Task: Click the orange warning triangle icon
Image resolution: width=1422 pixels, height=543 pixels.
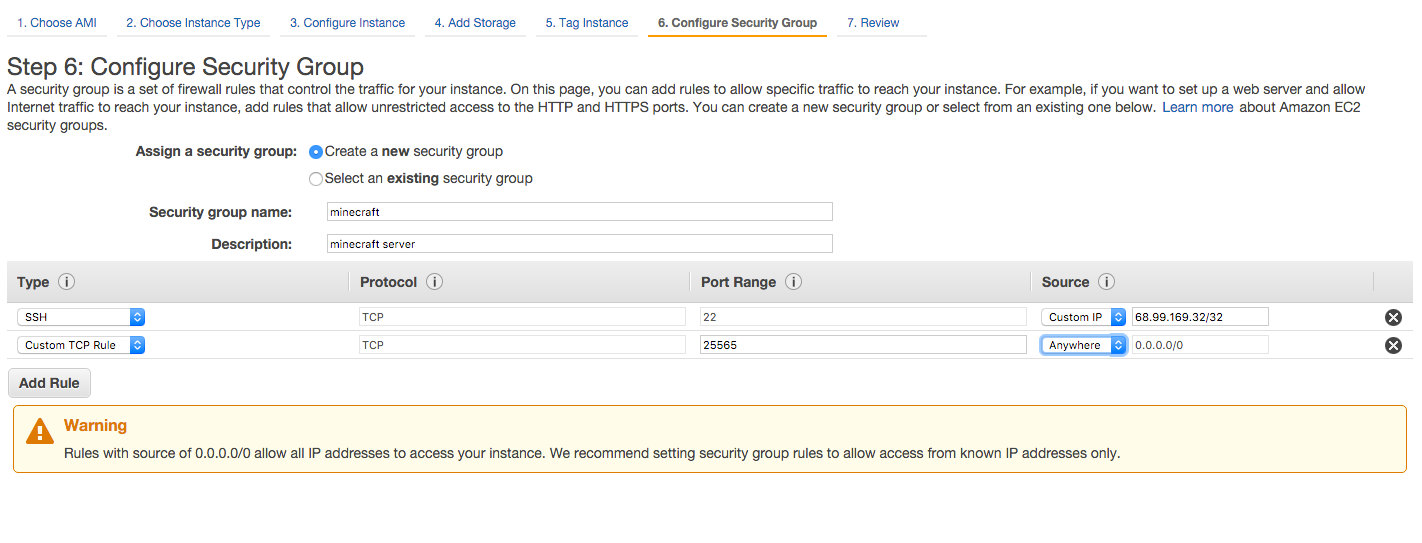Action: (x=40, y=432)
